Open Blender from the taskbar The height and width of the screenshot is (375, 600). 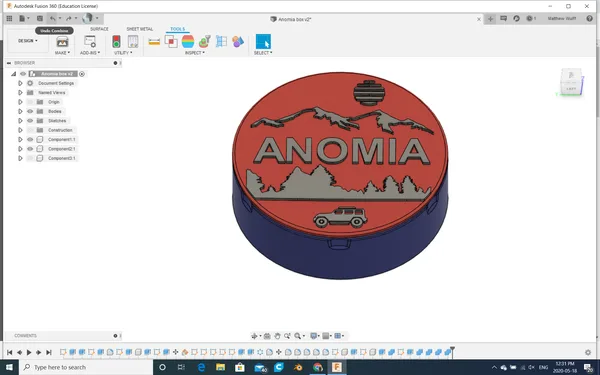tap(298, 367)
